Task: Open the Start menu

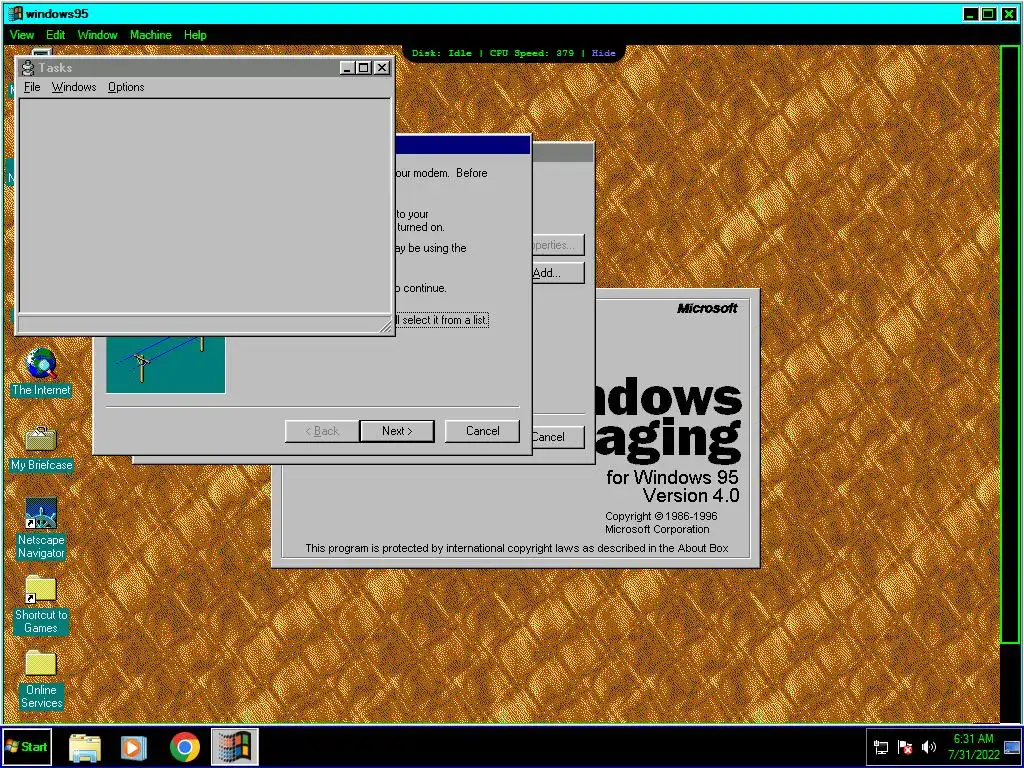Action: click(26, 746)
